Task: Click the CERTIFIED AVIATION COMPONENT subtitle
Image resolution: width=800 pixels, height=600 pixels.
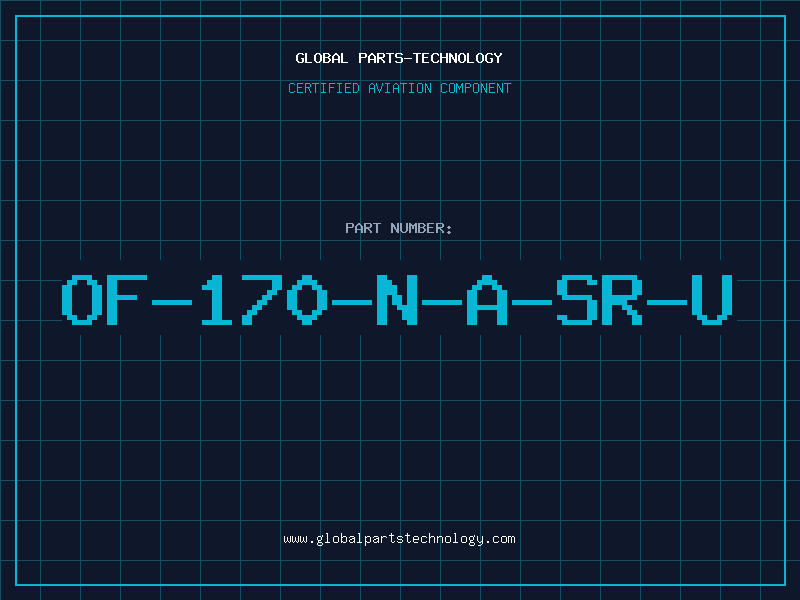Action: [x=399, y=88]
